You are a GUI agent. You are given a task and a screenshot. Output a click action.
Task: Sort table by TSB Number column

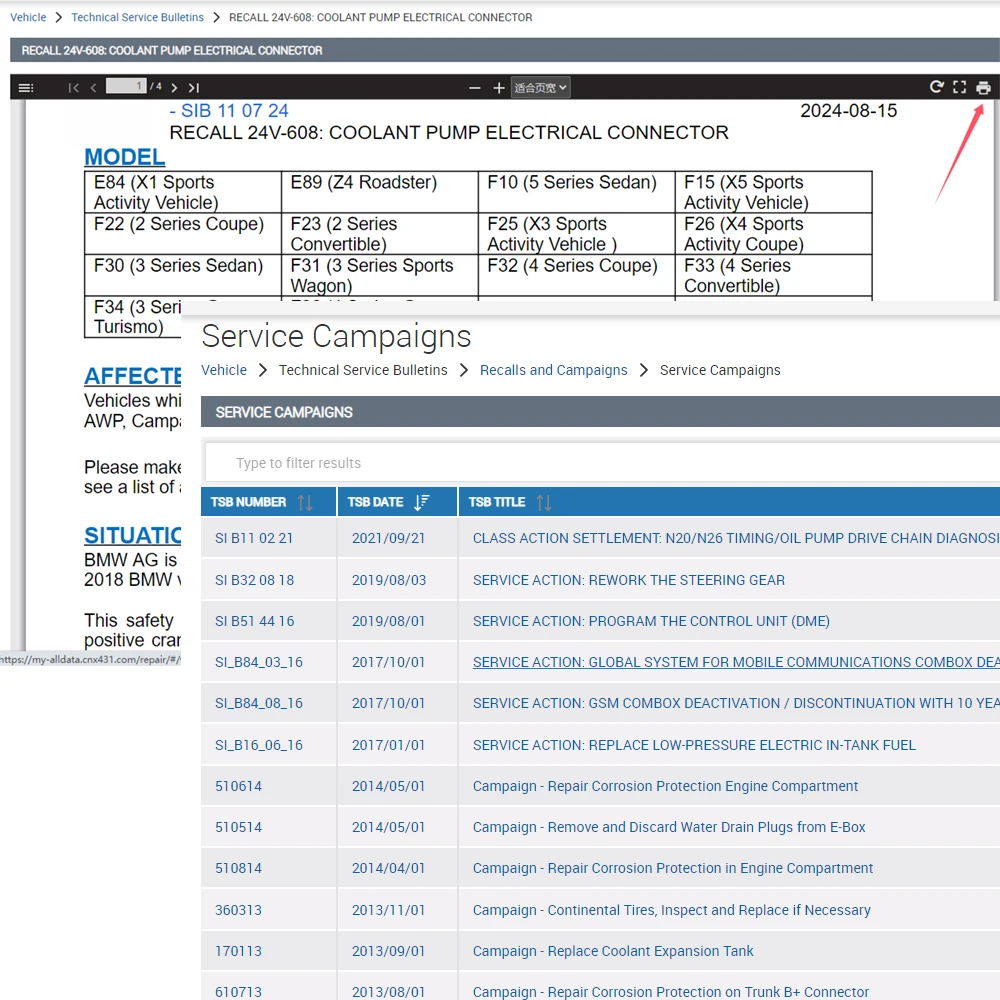click(x=305, y=502)
